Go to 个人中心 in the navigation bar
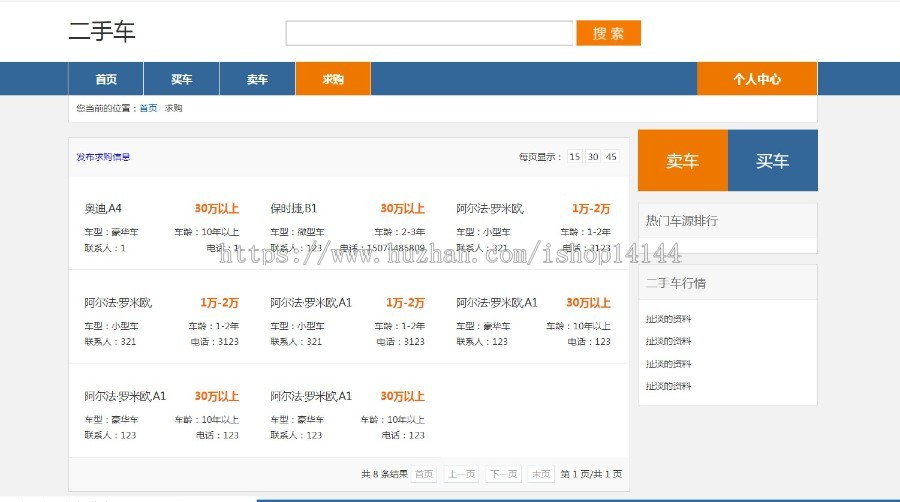The width and height of the screenshot is (900, 502). tap(757, 79)
